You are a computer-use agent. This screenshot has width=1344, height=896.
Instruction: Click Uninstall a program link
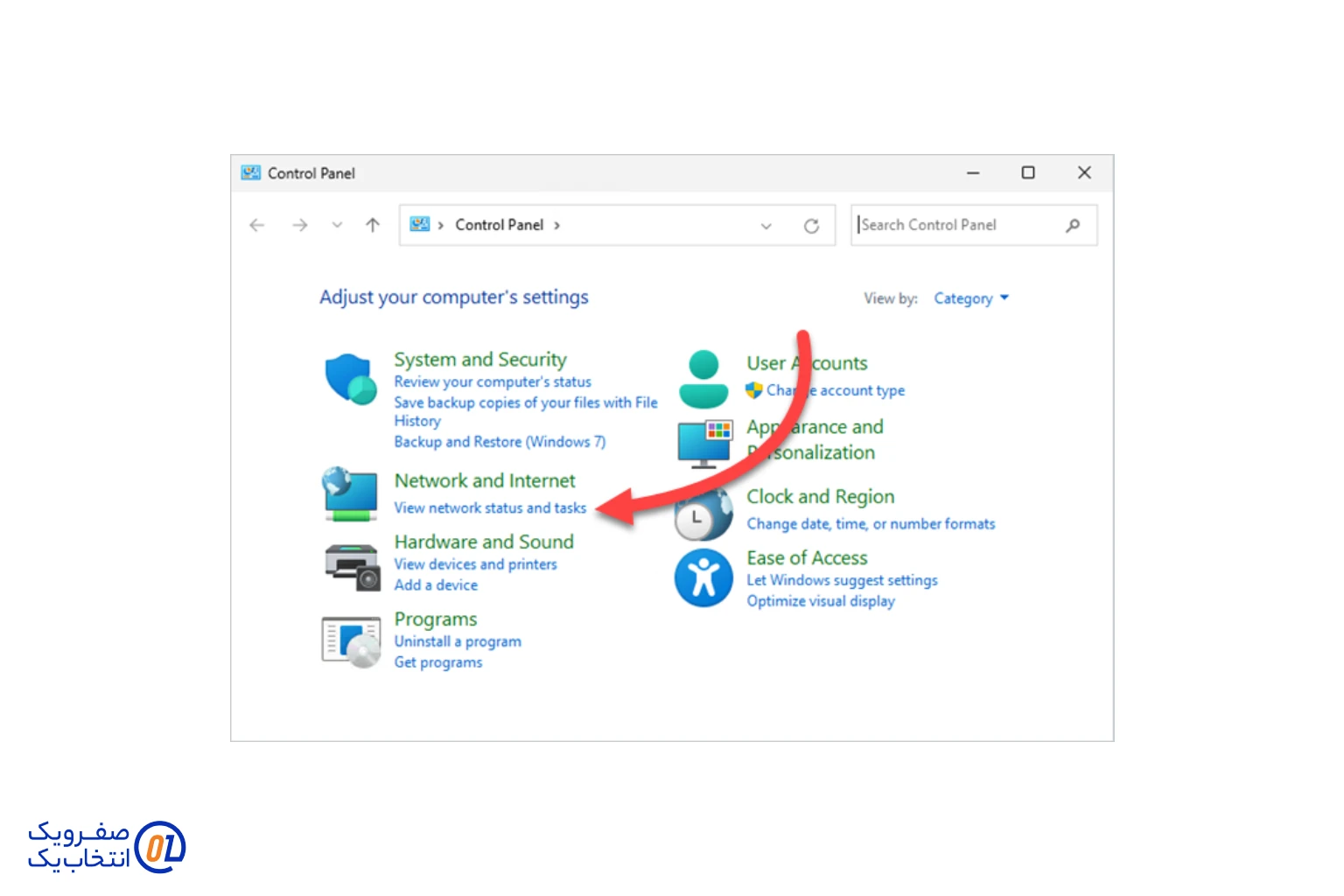point(458,641)
